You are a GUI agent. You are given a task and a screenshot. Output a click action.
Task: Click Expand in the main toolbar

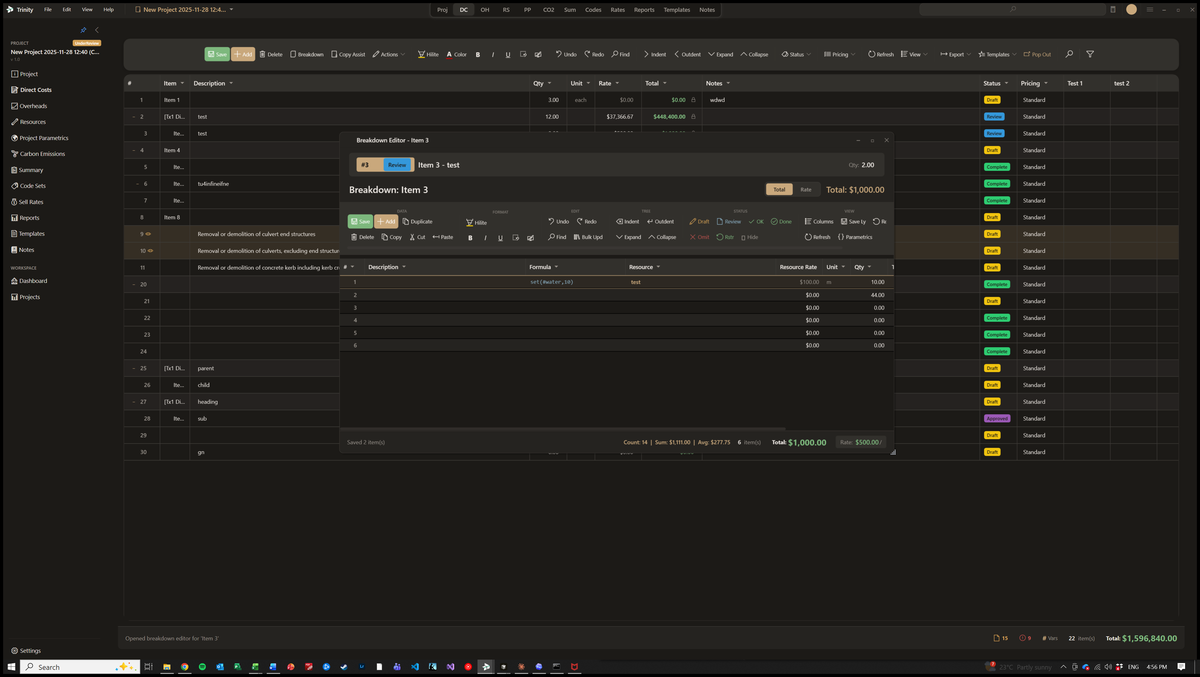(x=721, y=54)
